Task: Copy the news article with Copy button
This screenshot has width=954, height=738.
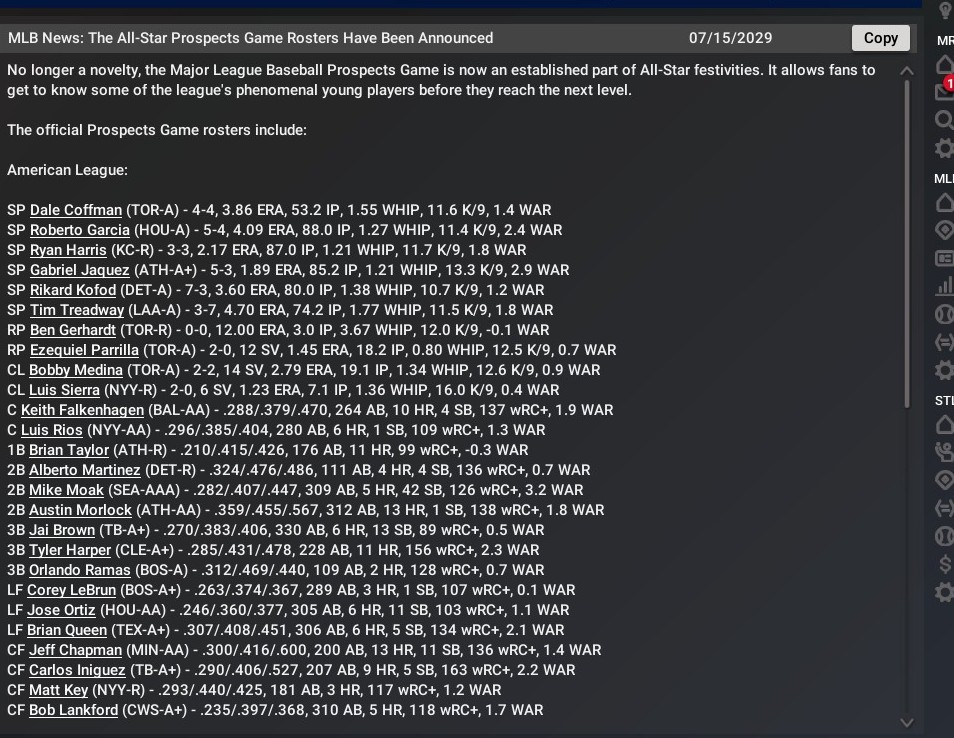Action: (880, 38)
